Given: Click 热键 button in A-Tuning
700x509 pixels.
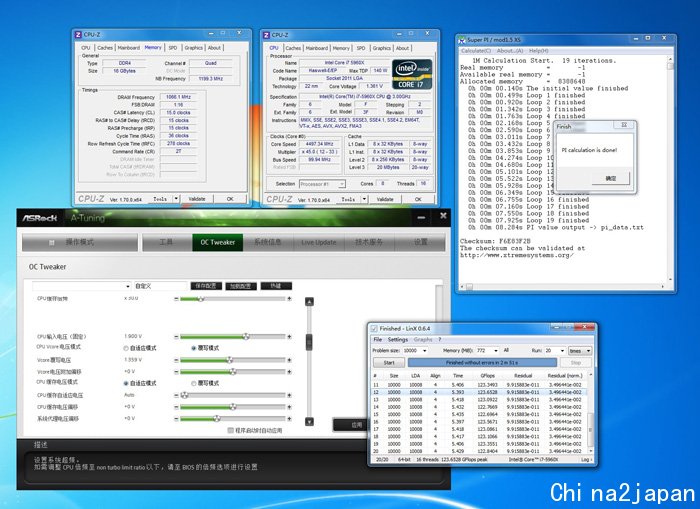Looking at the screenshot, I should coord(276,286).
